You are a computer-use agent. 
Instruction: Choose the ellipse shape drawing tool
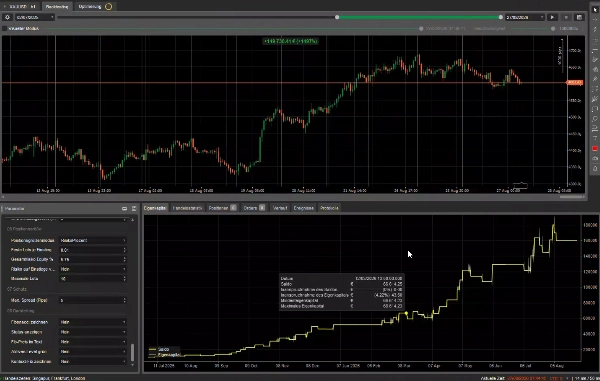(x=595, y=119)
